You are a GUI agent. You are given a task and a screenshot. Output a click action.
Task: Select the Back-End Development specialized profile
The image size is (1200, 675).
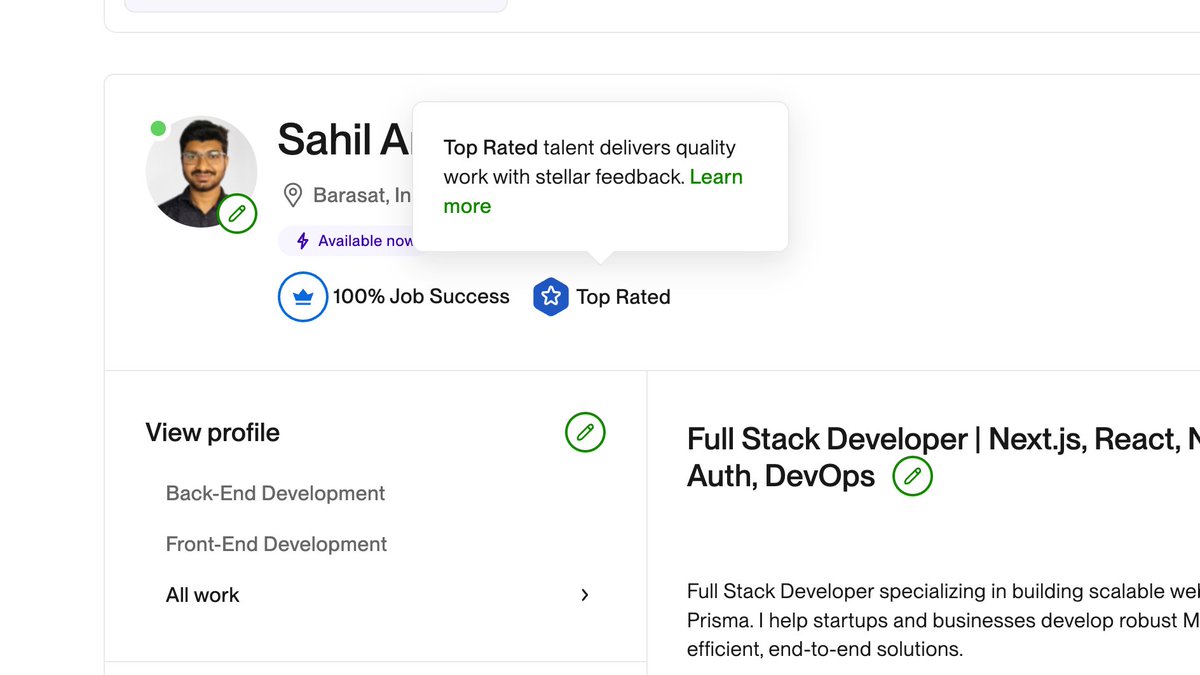pyautogui.click(x=275, y=493)
